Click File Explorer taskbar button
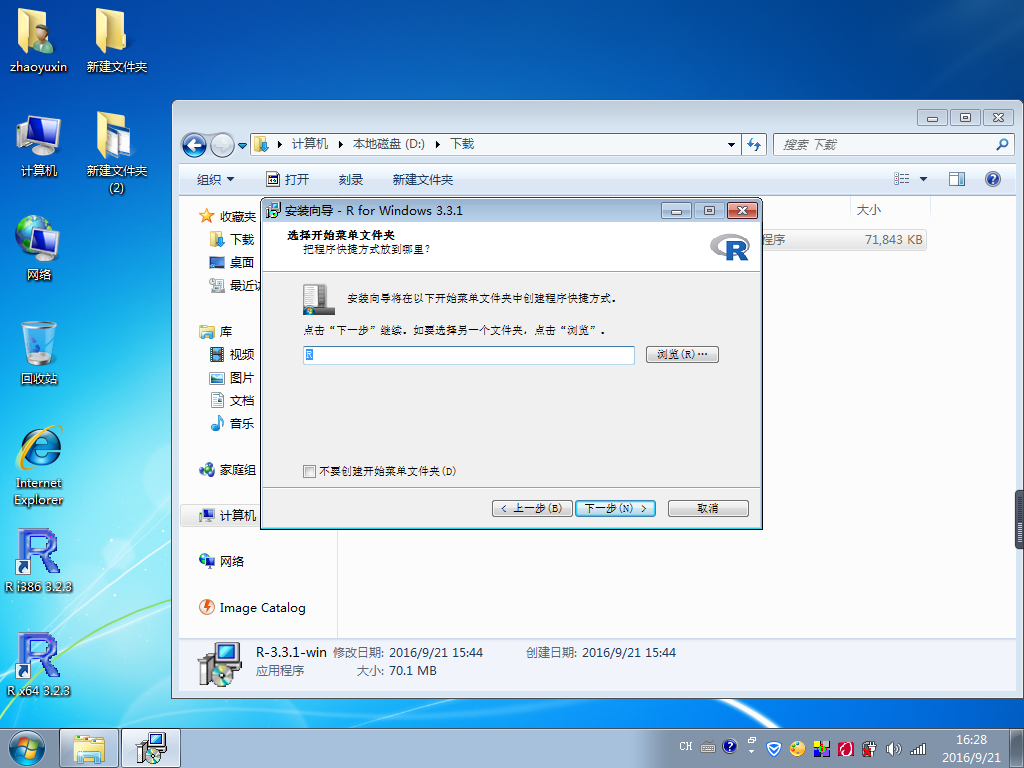The image size is (1024, 768). (x=89, y=748)
